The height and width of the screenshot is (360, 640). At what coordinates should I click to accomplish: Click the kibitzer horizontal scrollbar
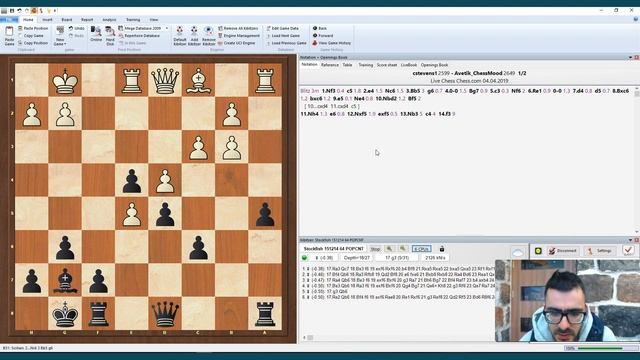click(x=310, y=338)
